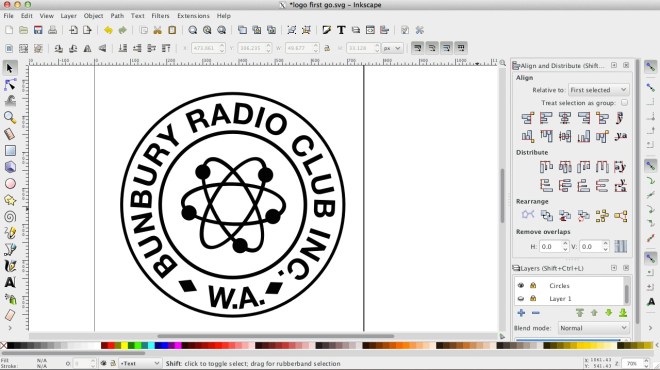Select the 3D box tool
The height and width of the screenshot is (370, 660).
pyautogui.click(x=10, y=167)
